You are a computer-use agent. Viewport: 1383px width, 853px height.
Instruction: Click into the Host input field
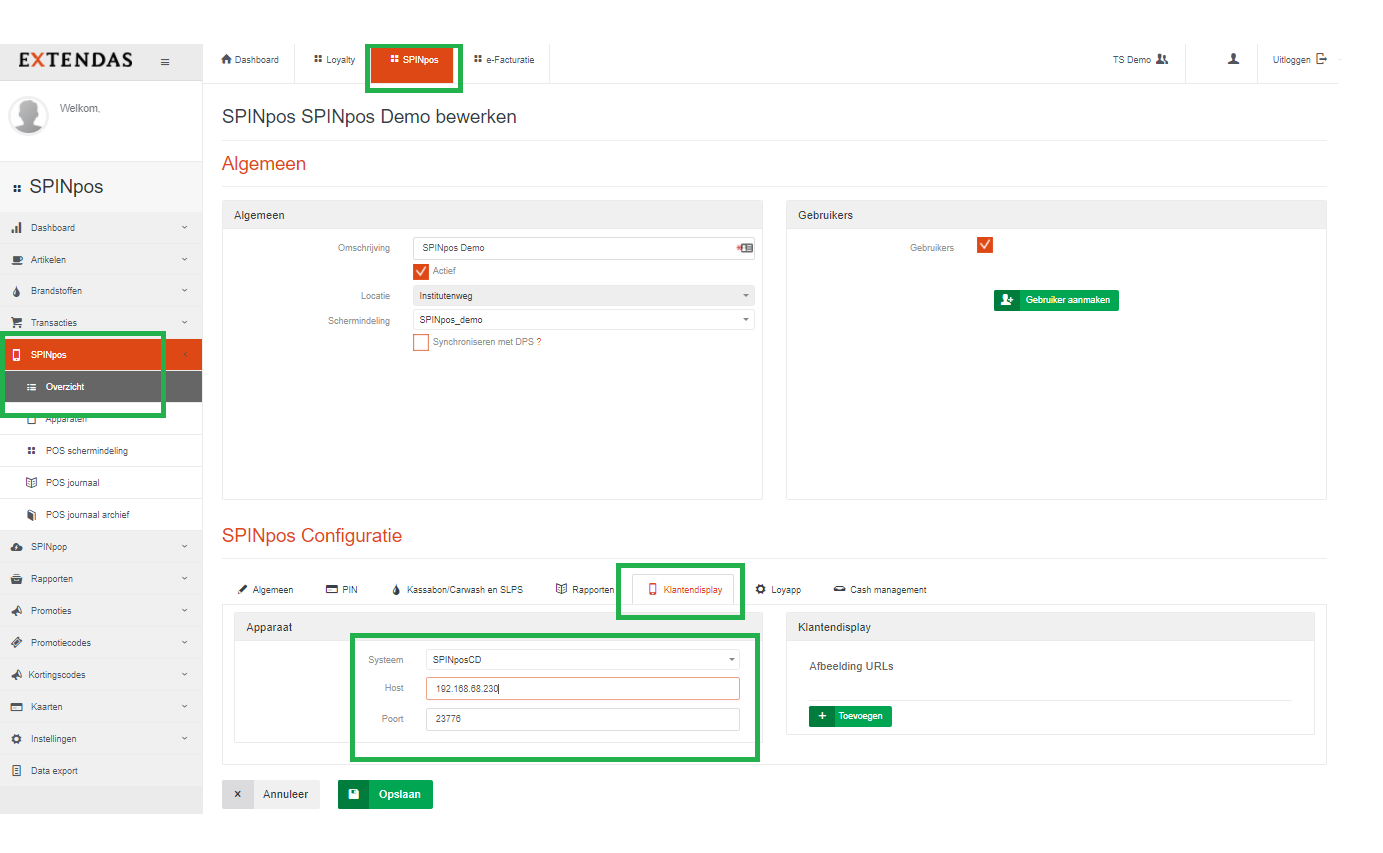point(582,689)
